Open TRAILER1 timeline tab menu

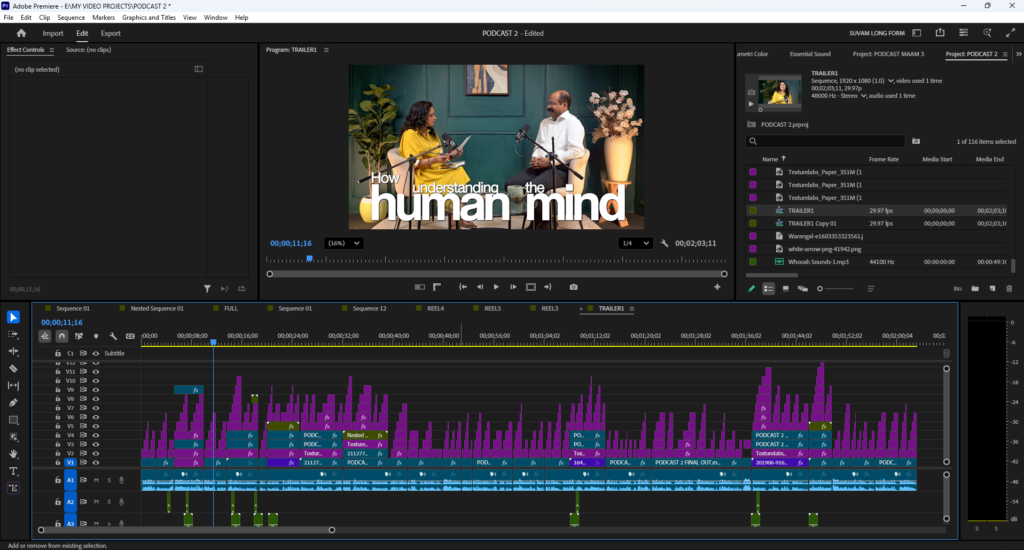(632, 308)
